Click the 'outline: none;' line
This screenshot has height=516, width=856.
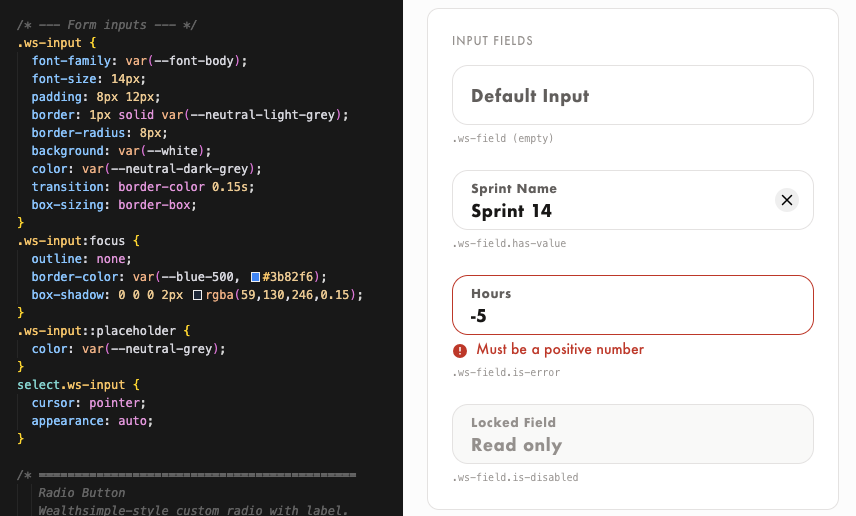tap(81, 259)
